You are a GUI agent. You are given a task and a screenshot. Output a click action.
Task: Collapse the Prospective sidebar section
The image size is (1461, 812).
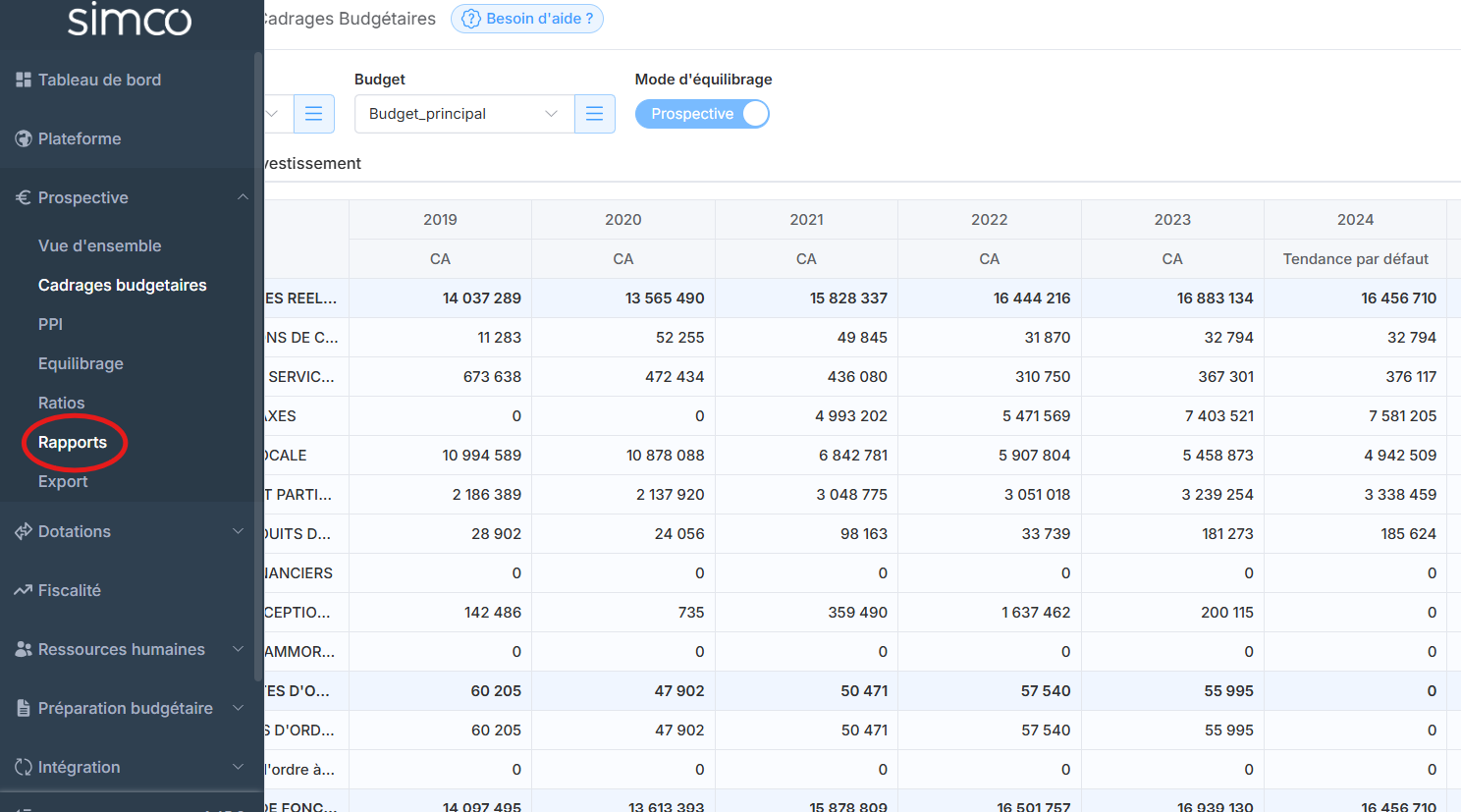(242, 197)
